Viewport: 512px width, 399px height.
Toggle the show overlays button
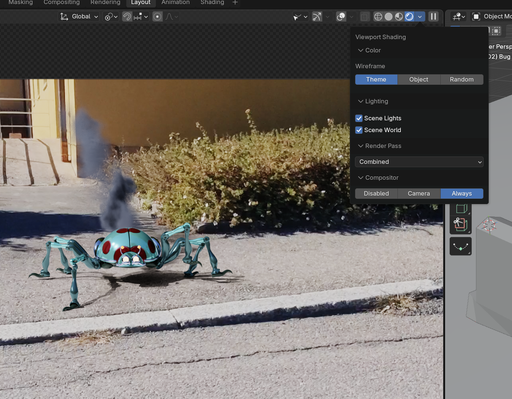point(341,17)
